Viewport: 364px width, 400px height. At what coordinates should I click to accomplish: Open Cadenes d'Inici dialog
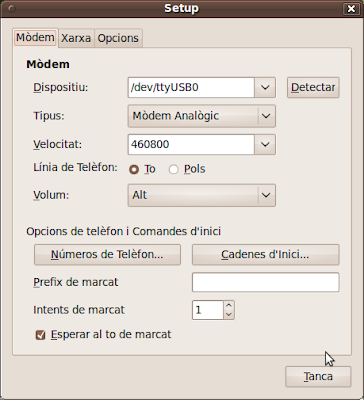(265, 255)
